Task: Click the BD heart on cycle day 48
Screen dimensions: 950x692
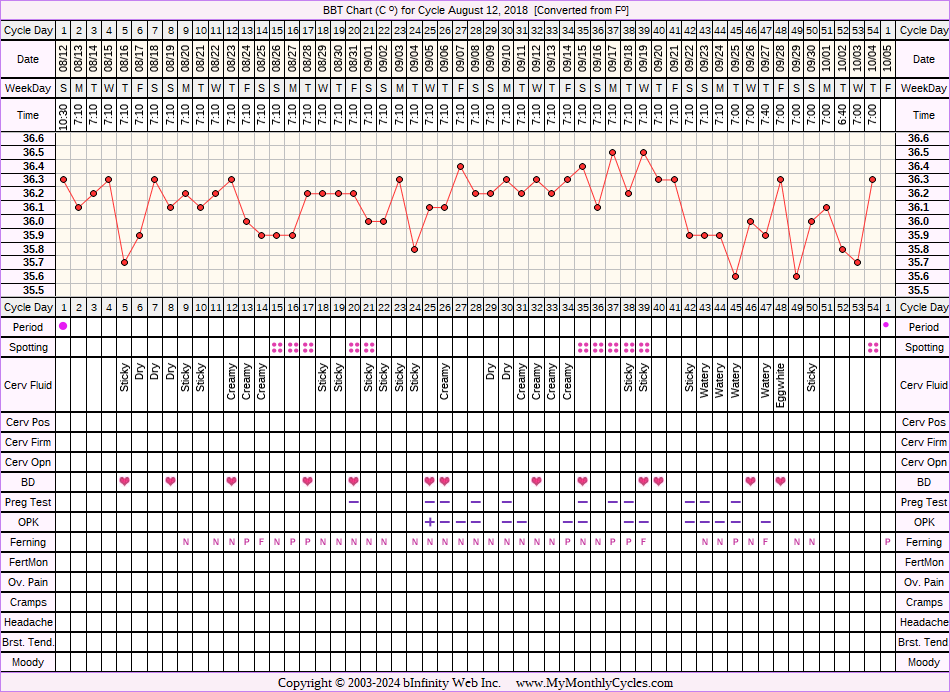Action: pos(781,482)
